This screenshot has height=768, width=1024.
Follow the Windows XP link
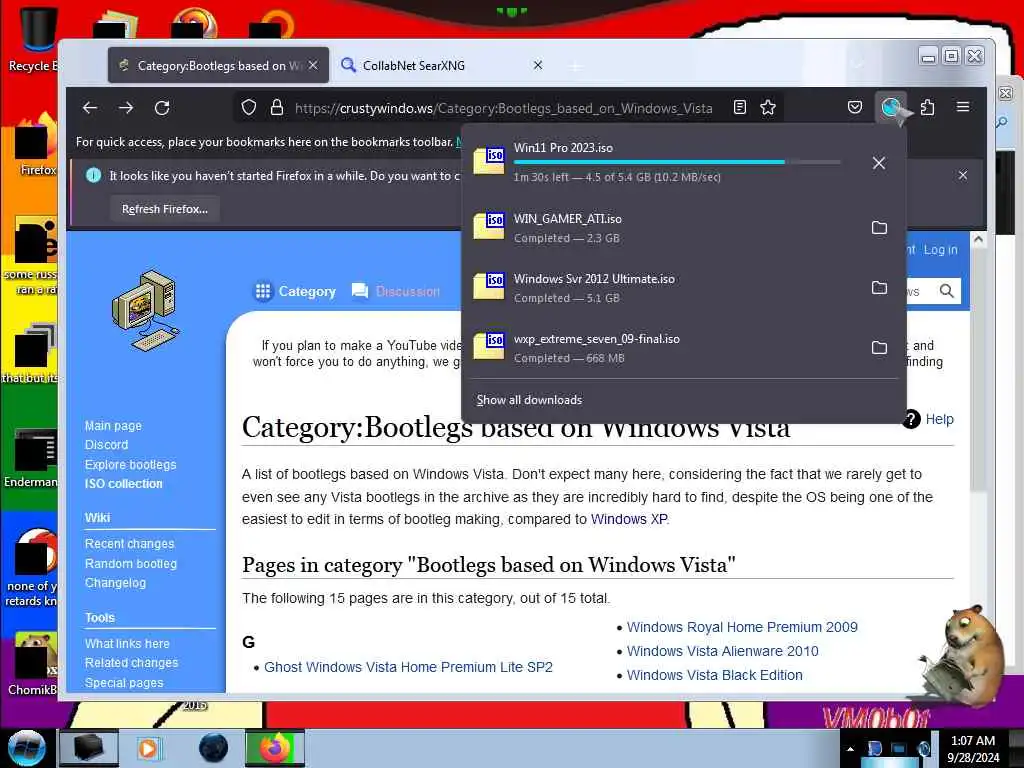pyautogui.click(x=629, y=519)
